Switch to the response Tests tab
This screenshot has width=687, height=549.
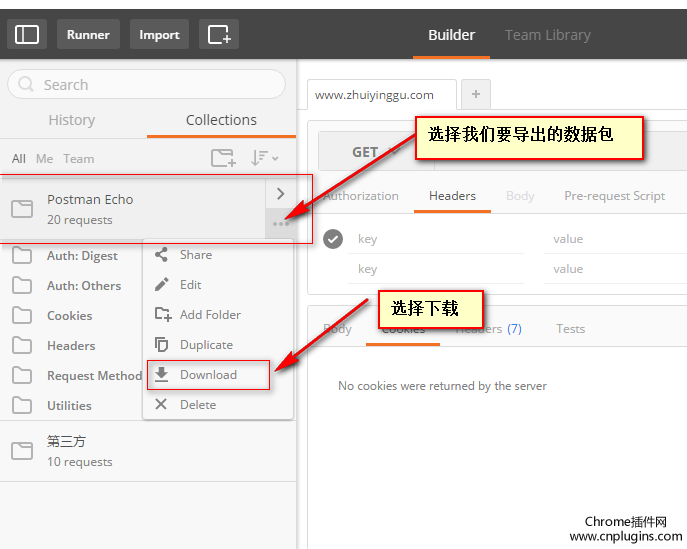(x=570, y=329)
